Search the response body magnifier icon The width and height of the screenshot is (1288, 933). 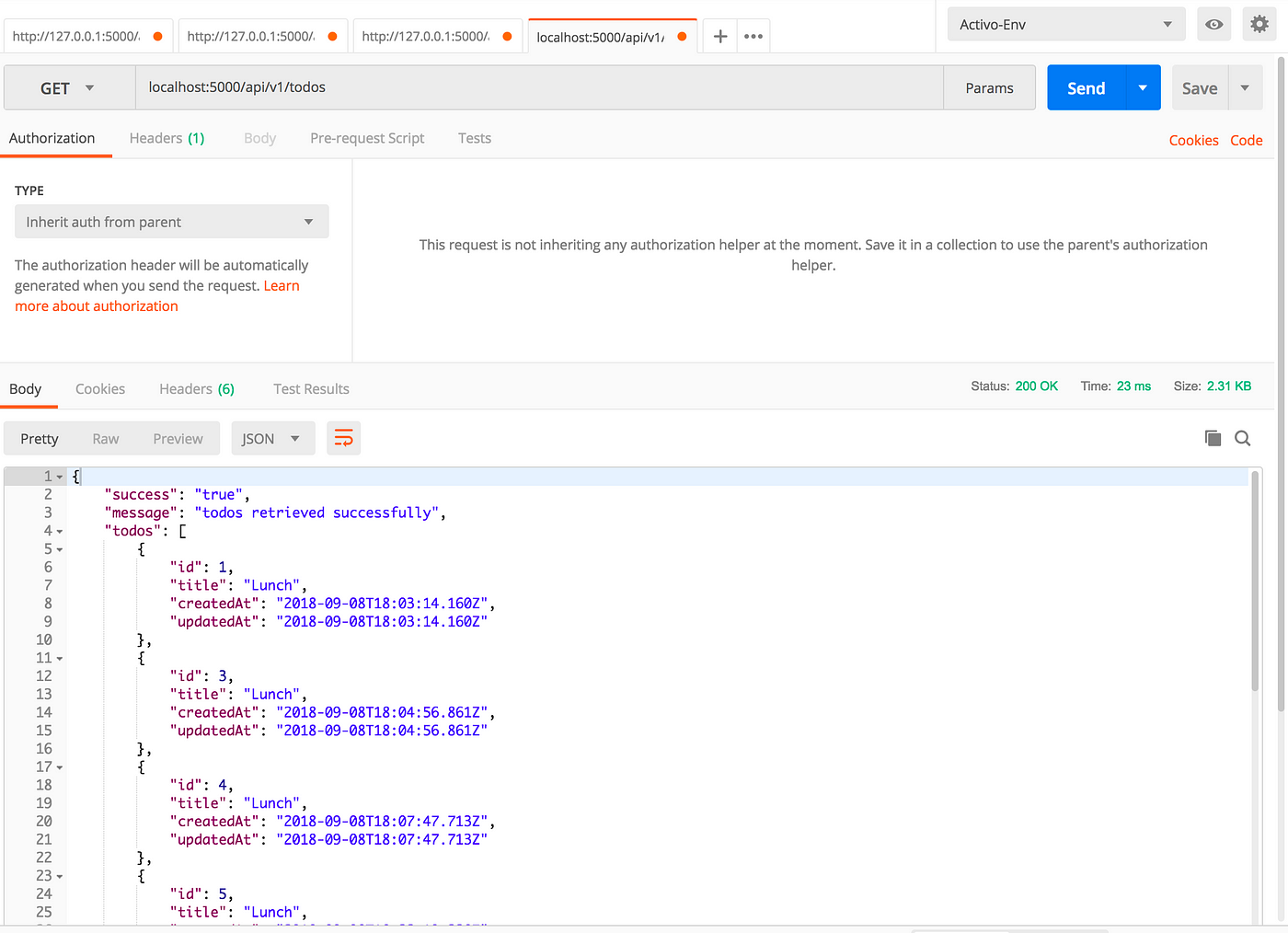pos(1242,438)
